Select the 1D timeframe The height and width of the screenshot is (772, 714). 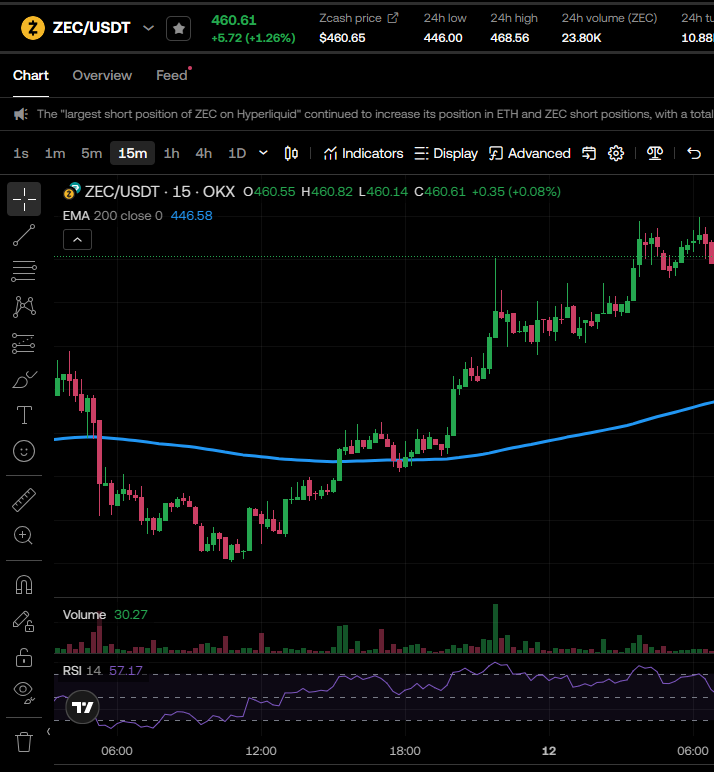tap(237, 153)
